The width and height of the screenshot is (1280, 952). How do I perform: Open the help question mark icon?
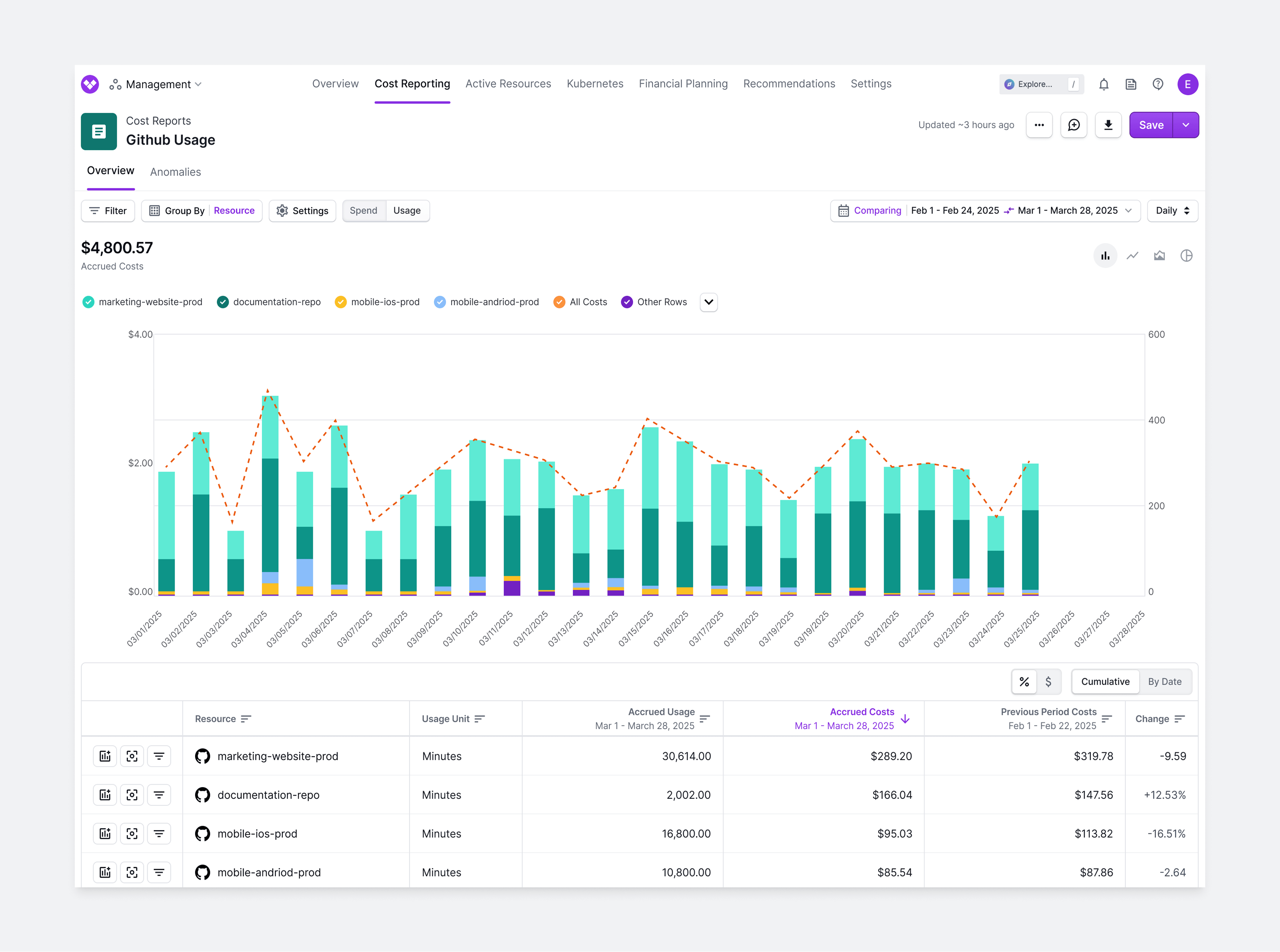point(1157,85)
